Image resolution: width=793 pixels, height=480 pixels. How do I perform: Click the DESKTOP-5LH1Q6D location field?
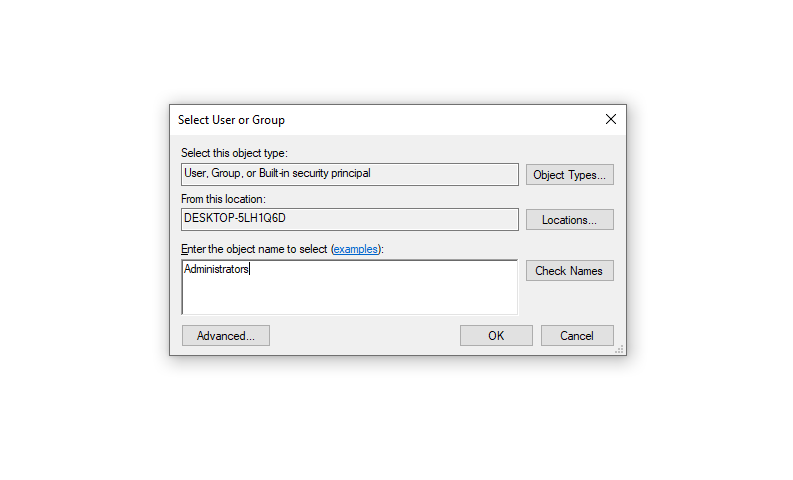pos(349,219)
